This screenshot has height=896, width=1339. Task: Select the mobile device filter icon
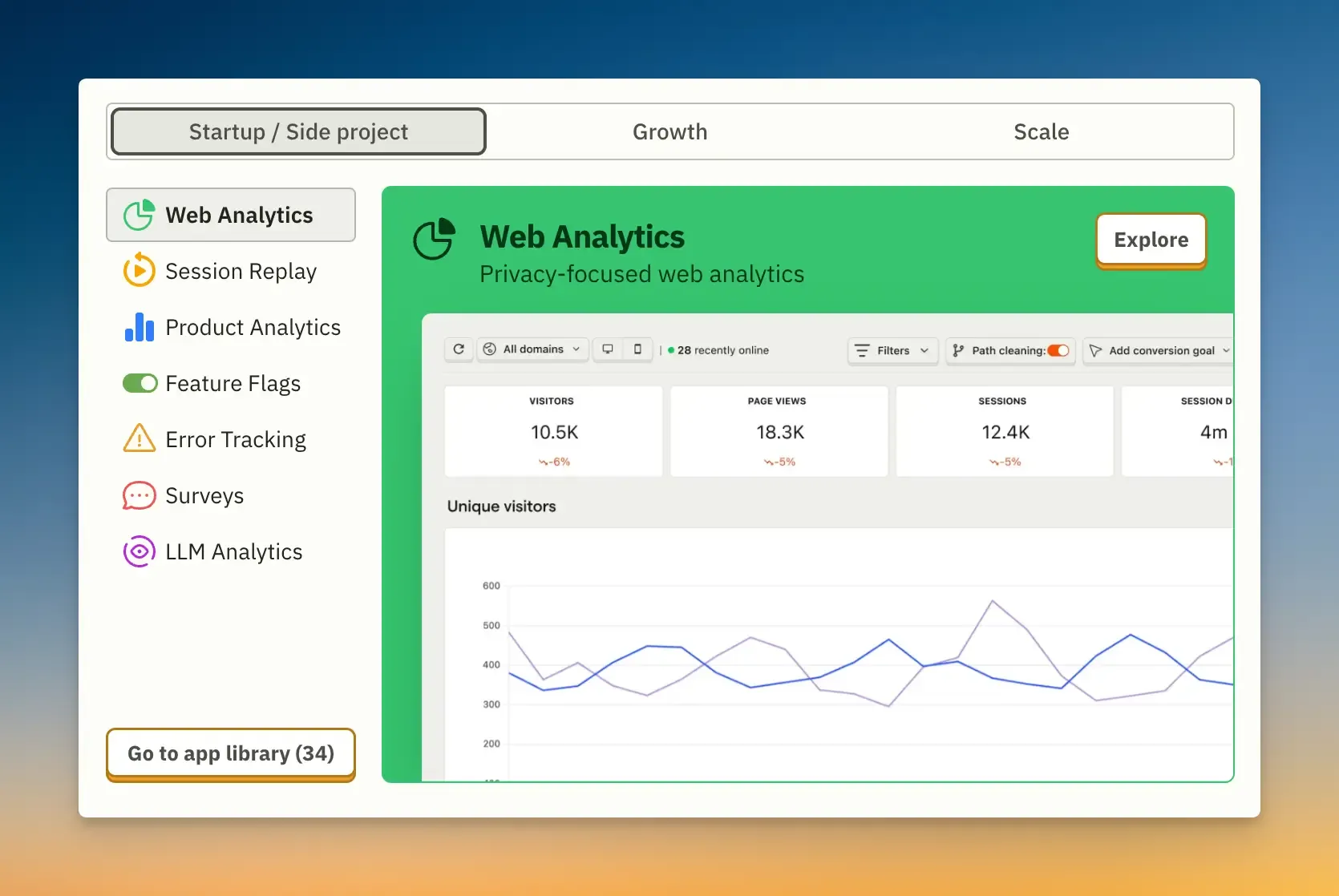(637, 349)
